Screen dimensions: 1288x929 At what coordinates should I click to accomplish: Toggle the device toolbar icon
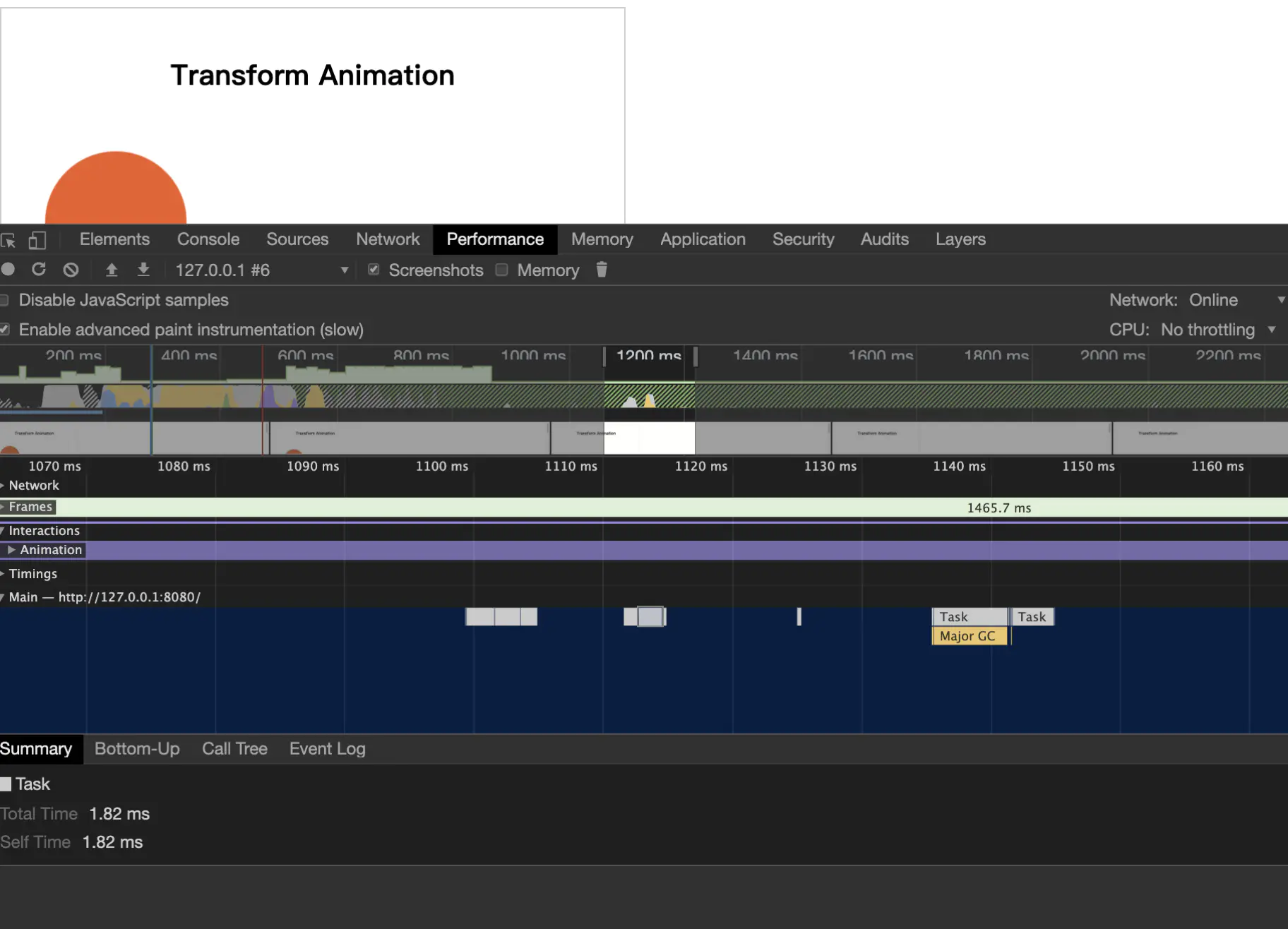coord(37,240)
